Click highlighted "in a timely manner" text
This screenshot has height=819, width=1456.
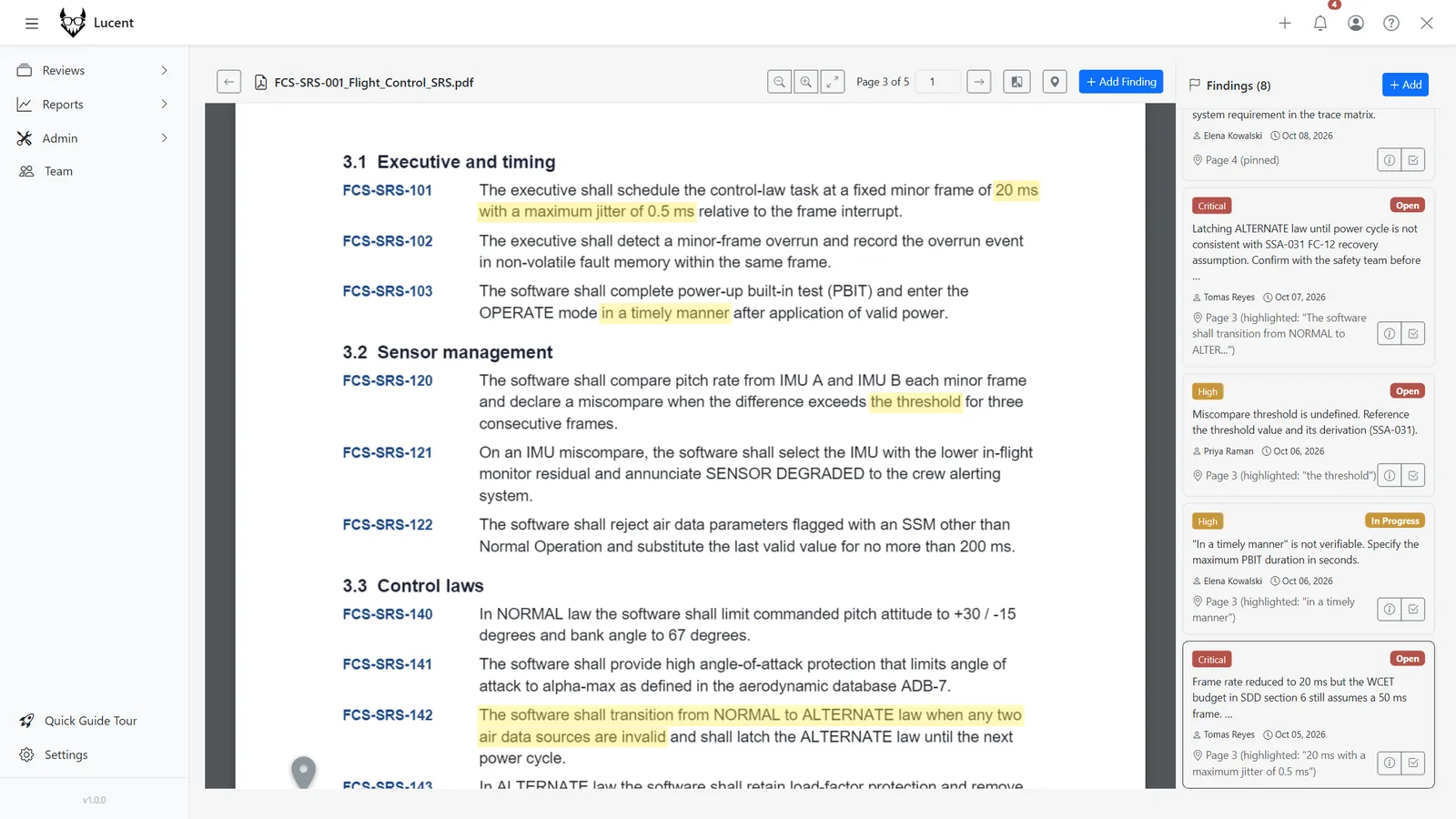tap(665, 313)
